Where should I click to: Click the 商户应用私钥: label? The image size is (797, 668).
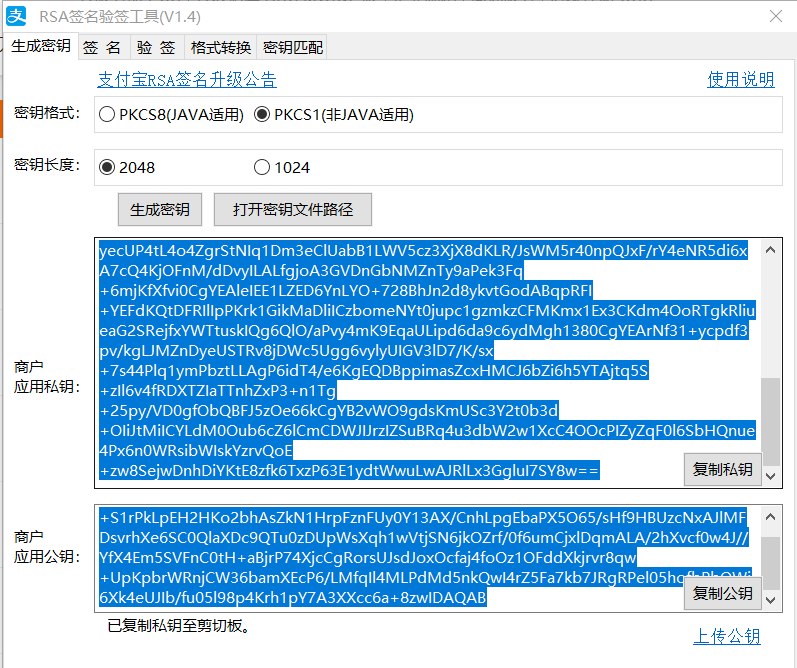tap(47, 377)
